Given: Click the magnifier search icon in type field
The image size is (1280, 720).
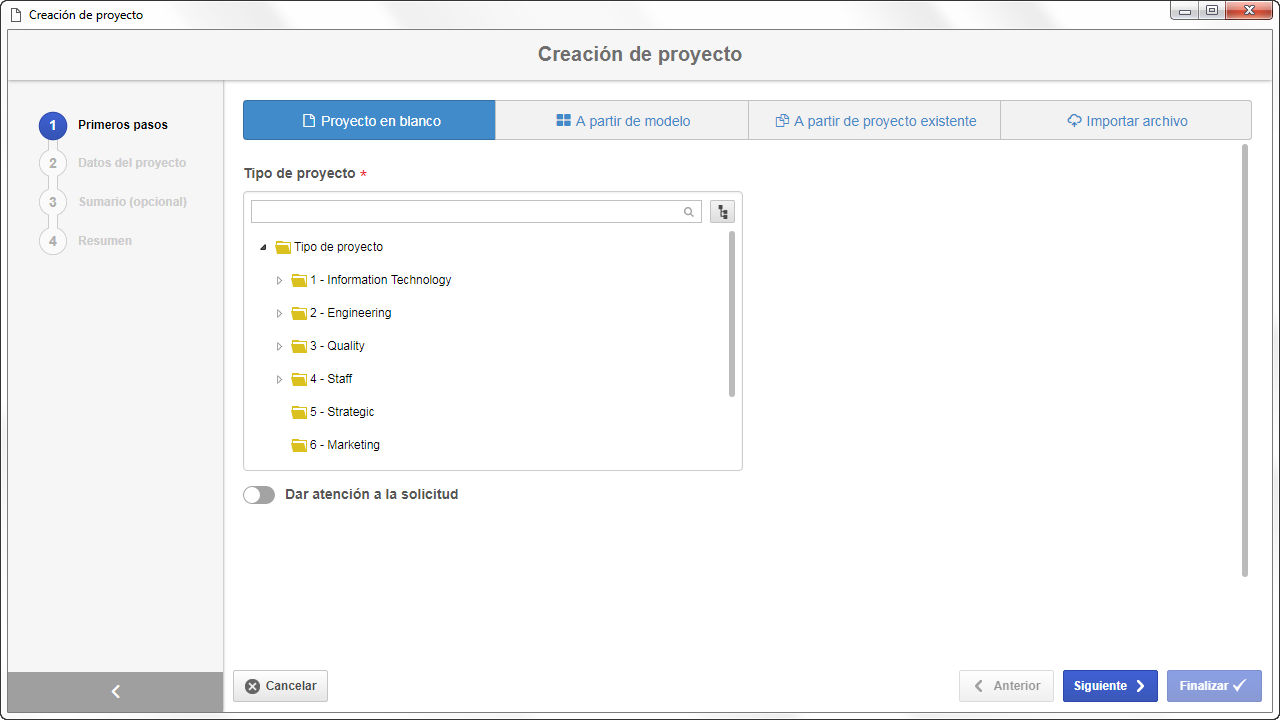Looking at the screenshot, I should [x=689, y=212].
